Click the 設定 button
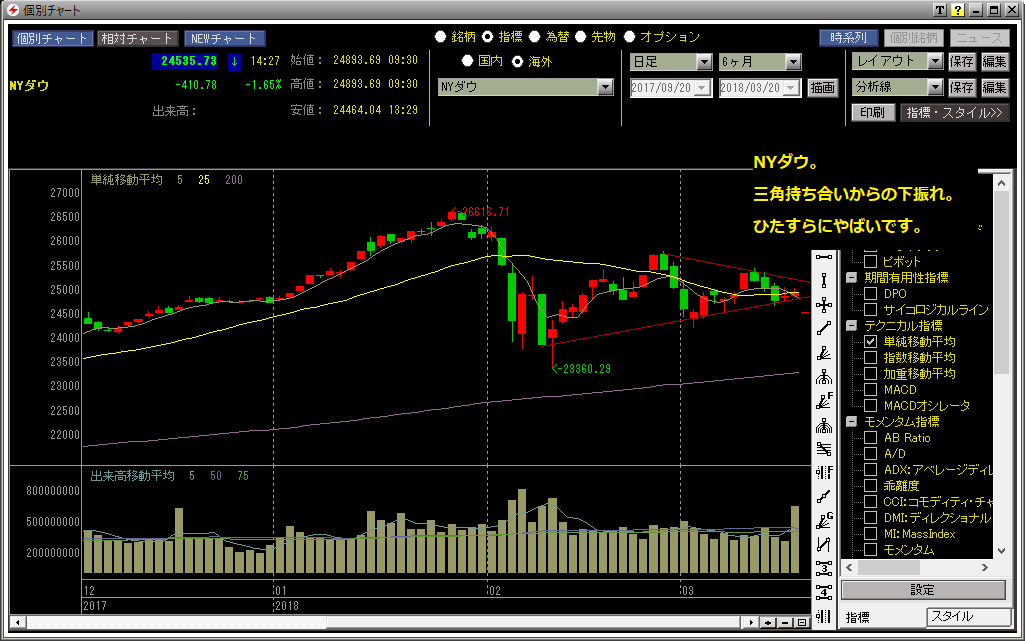 click(923, 590)
